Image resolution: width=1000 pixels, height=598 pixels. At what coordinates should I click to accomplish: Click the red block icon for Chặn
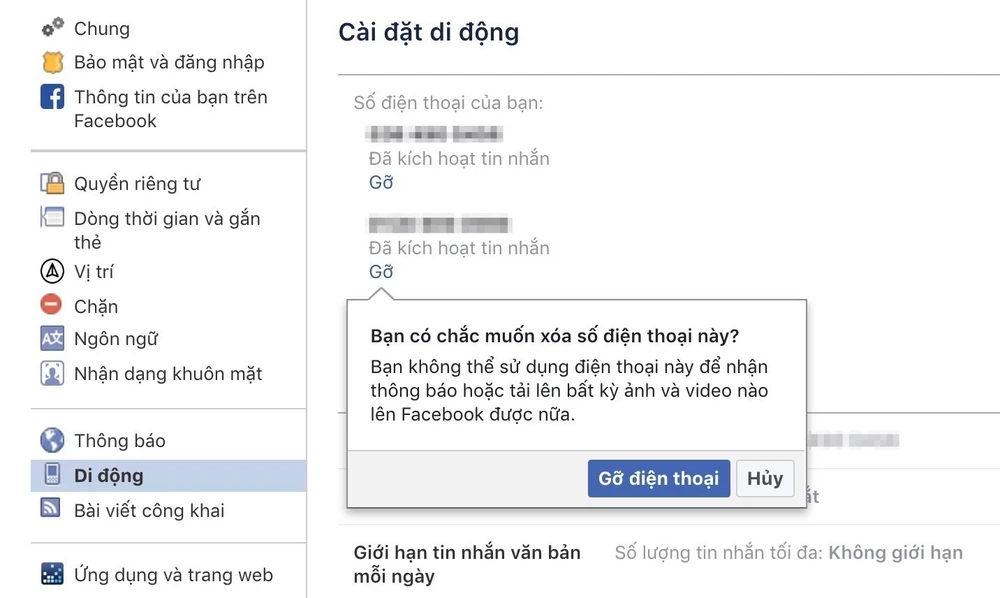pos(52,305)
